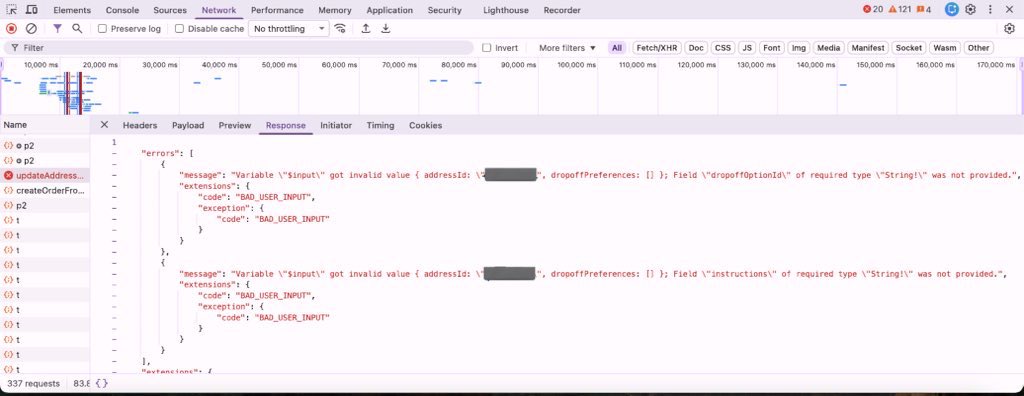Open the Lighthouse panel tab
Viewport: 1024px width, 396px height.
(x=505, y=10)
